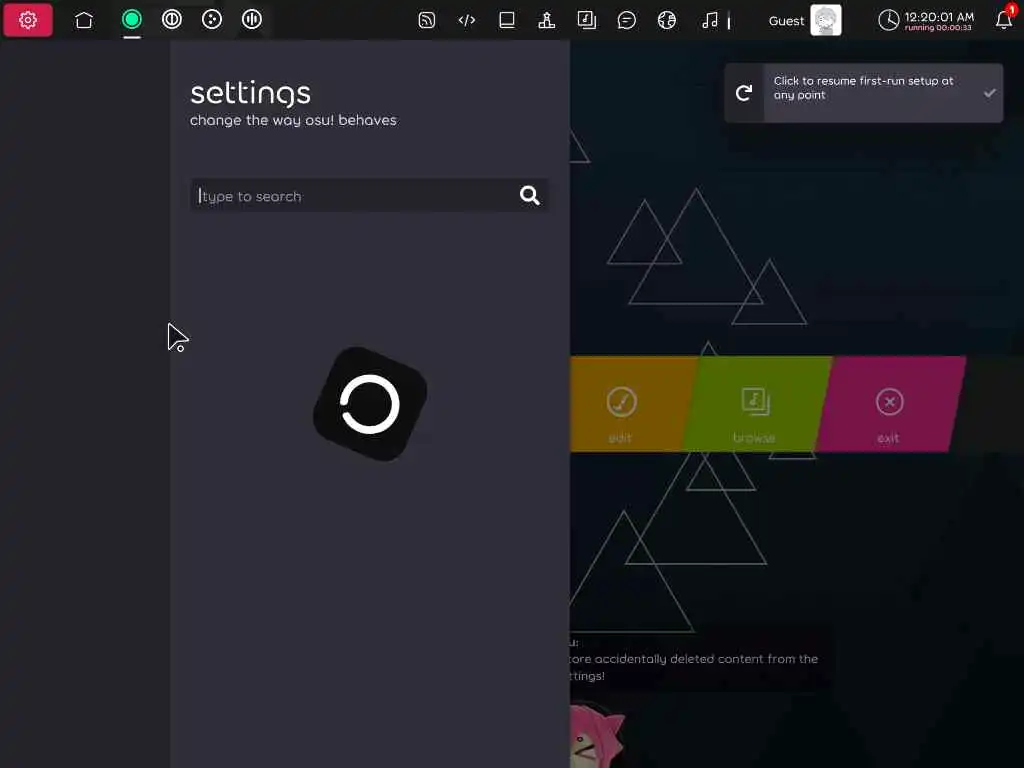Viewport: 1024px width, 768px height.
Task: Open the changelog code-brackets icon
Action: (x=466, y=20)
